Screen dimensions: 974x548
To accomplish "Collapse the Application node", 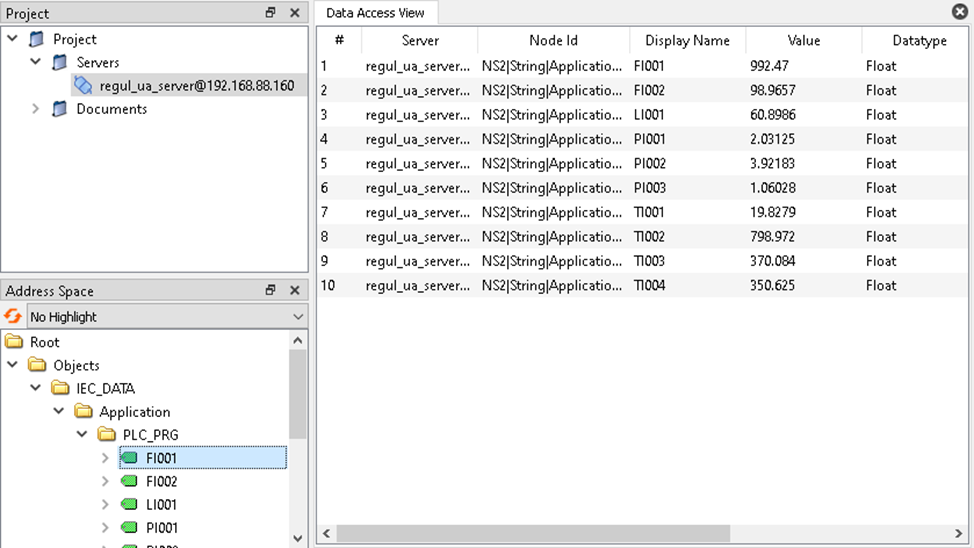I will 59,411.
